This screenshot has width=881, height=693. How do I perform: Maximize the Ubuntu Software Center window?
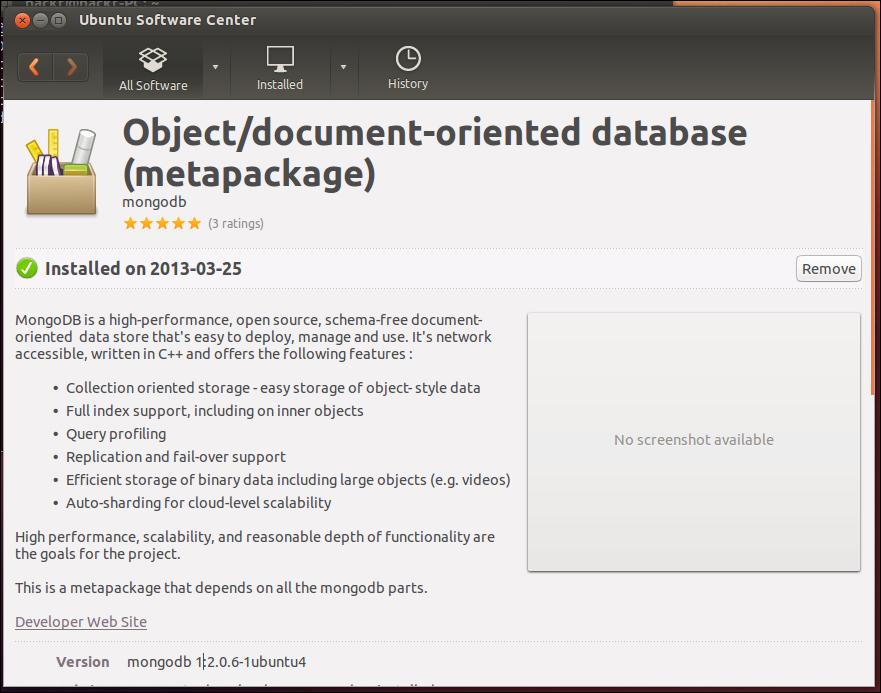pos(58,21)
